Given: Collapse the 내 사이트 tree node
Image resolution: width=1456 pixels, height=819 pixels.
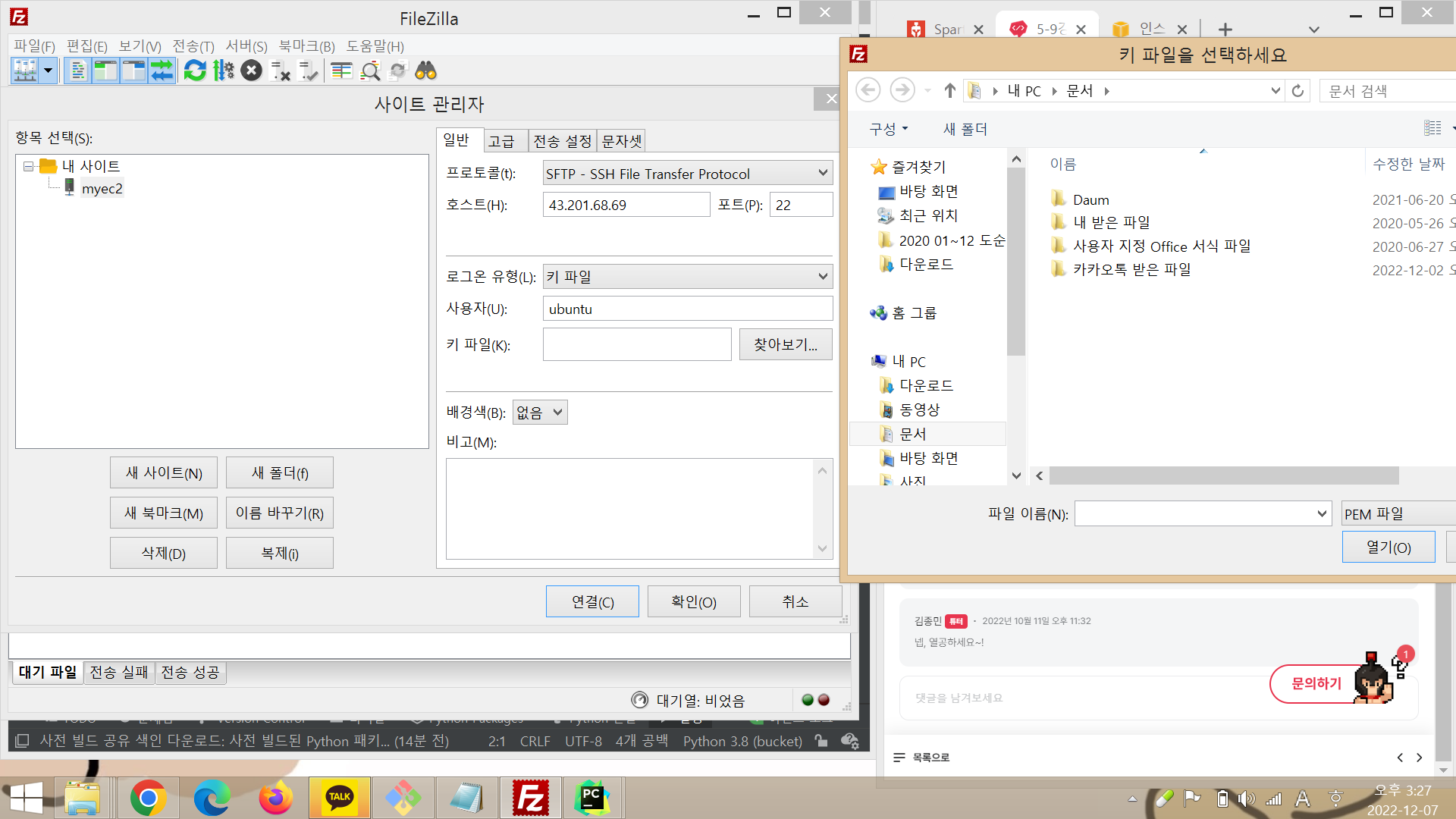Looking at the screenshot, I should [29, 166].
